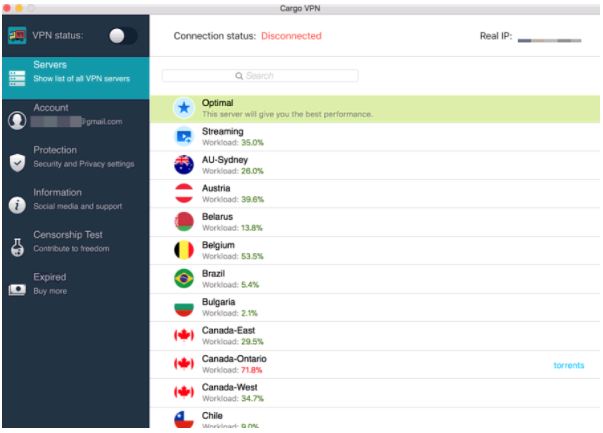603x433 pixels.
Task: Click the Canada-Ontario flag icon
Action: (x=184, y=364)
